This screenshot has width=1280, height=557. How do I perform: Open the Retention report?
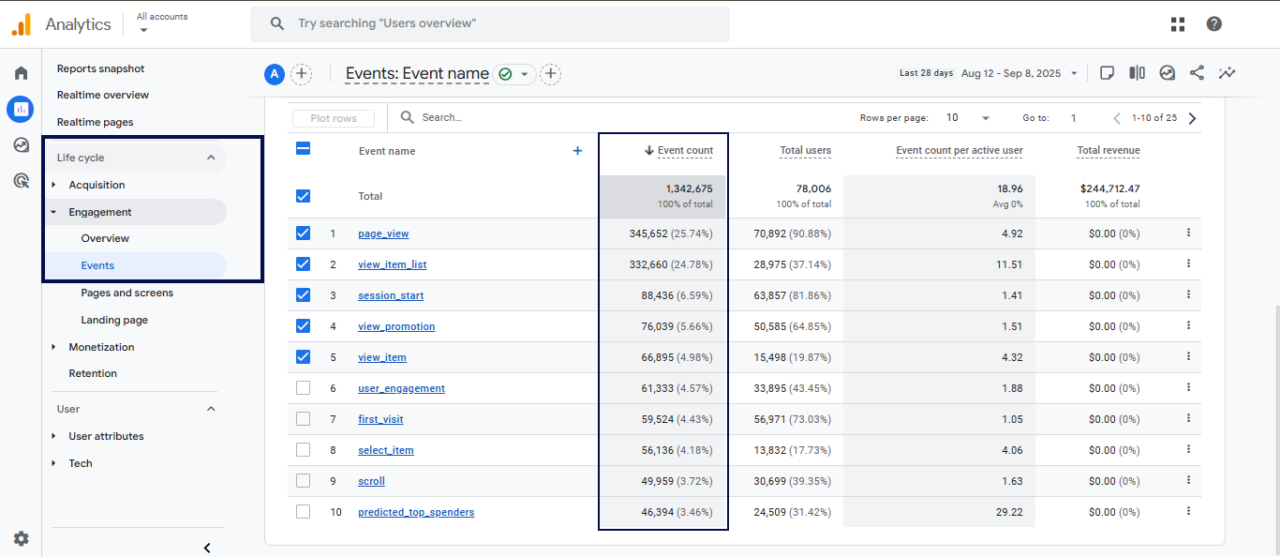coord(93,373)
